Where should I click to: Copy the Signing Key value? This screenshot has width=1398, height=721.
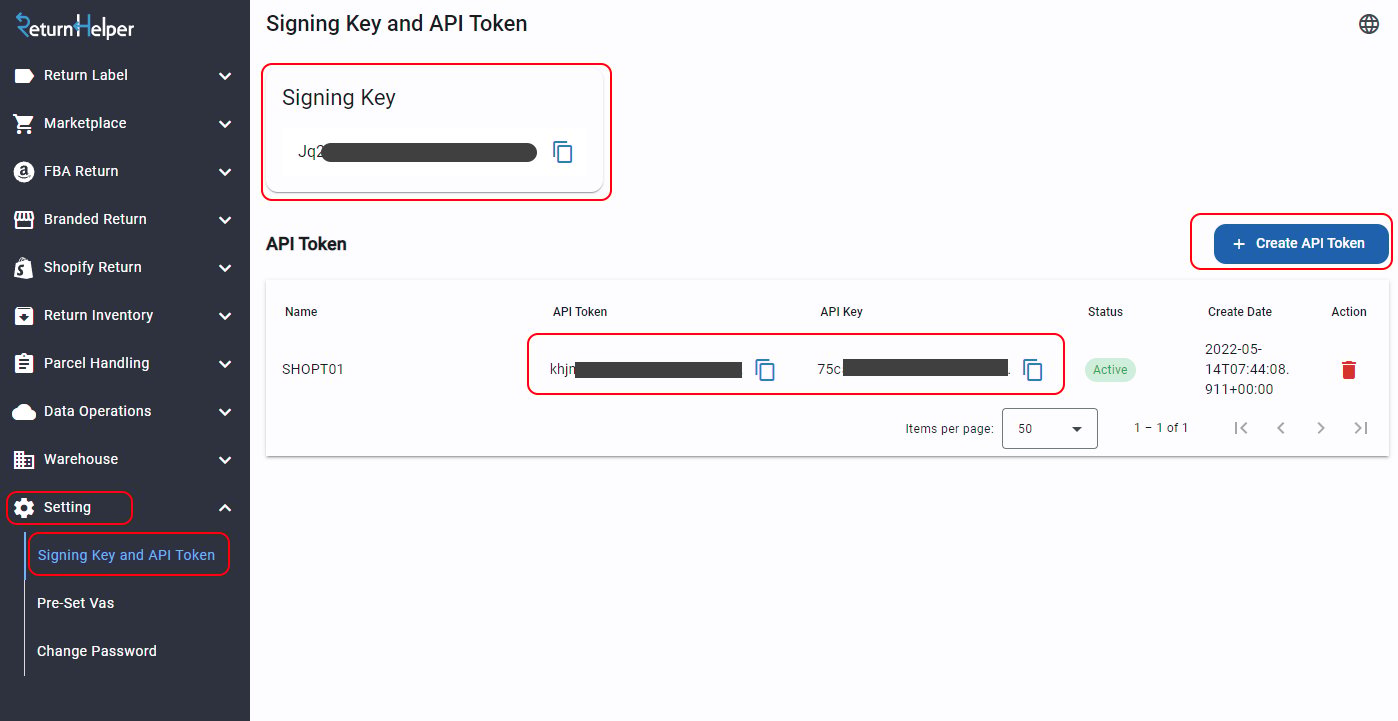click(x=563, y=152)
